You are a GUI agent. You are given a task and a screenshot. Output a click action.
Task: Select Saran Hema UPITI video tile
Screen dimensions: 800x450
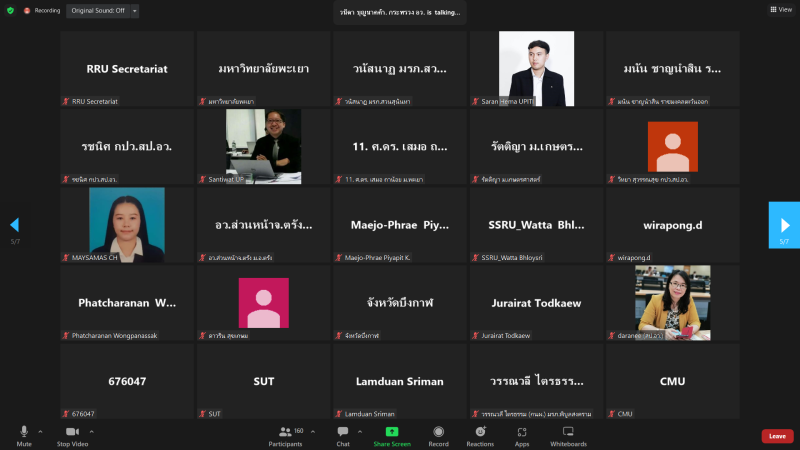coord(536,68)
